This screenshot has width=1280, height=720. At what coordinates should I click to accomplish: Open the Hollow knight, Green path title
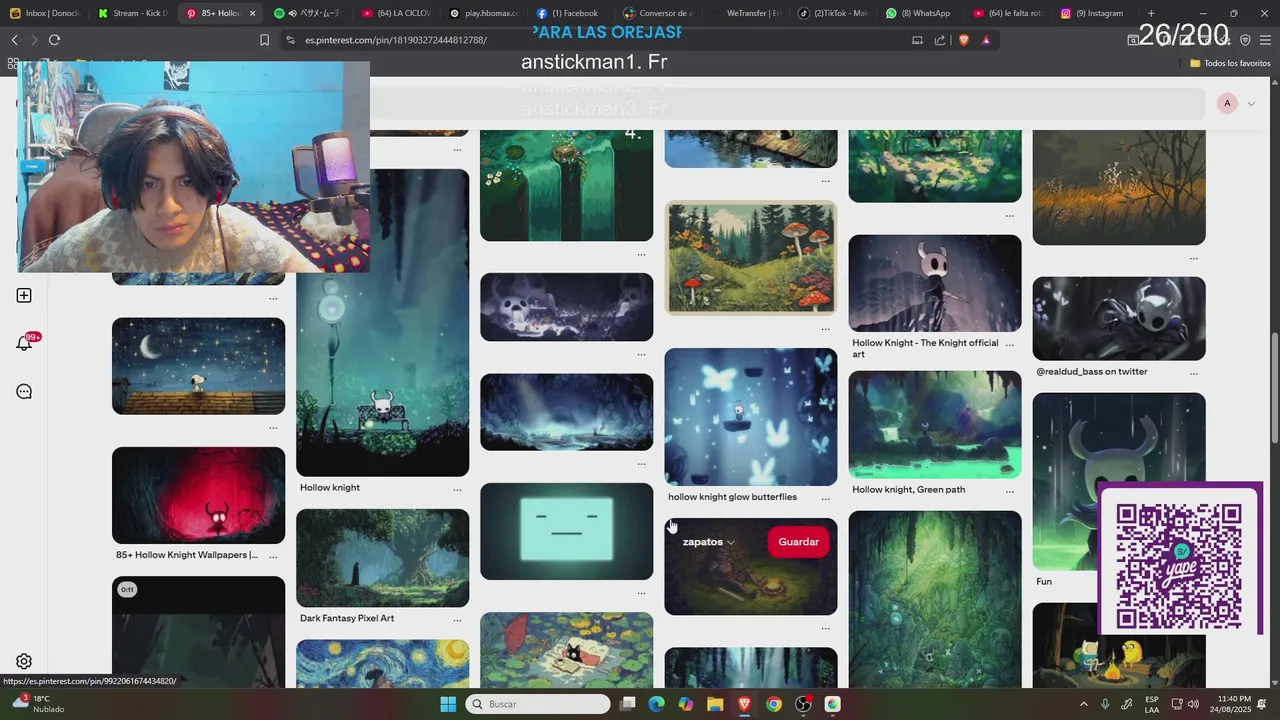(x=909, y=490)
